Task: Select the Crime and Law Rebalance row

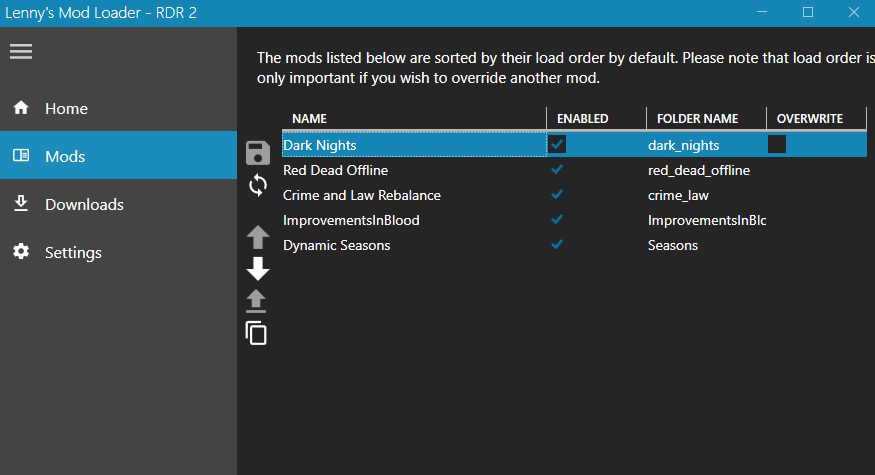Action: (362, 195)
